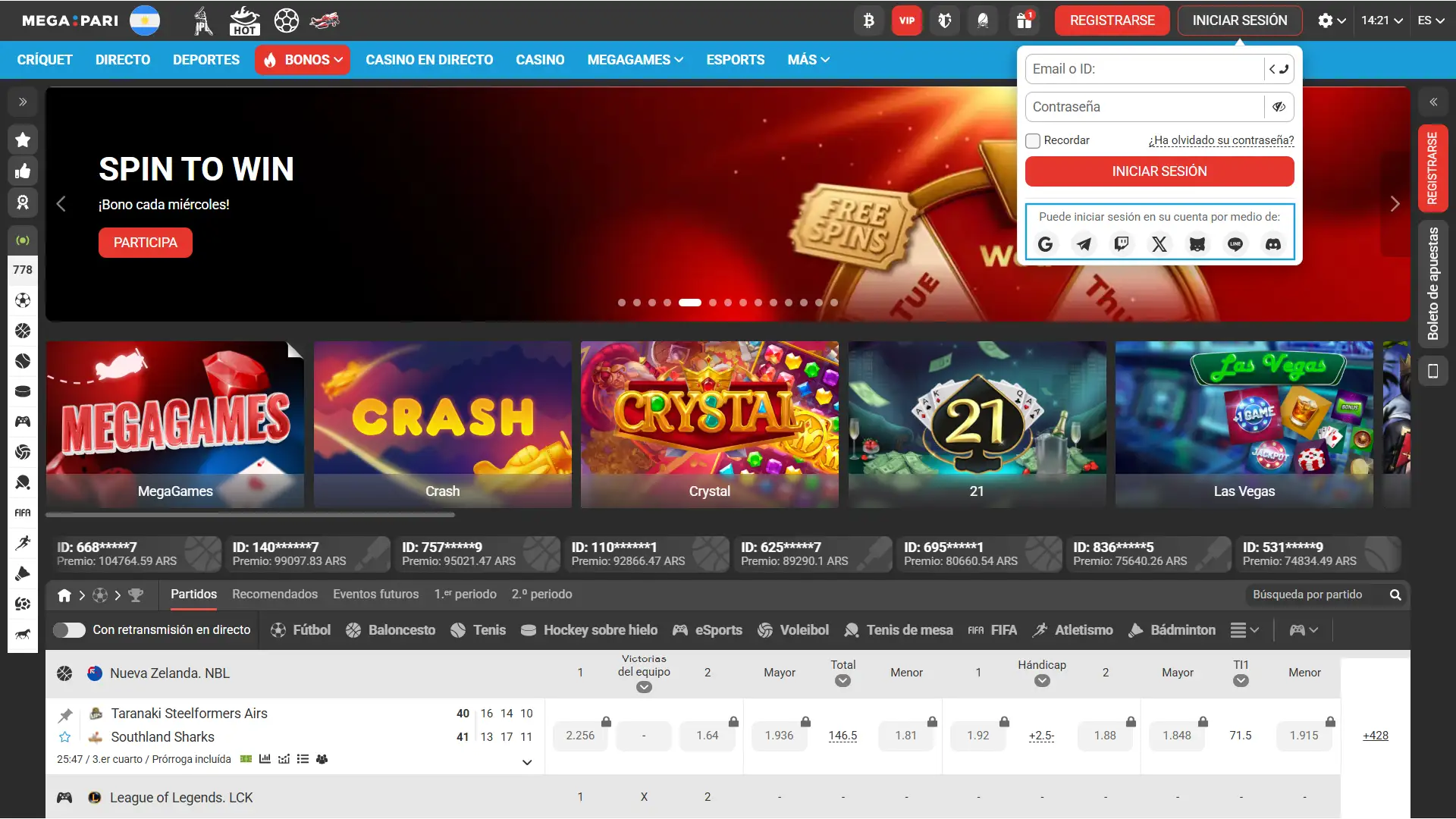This screenshot has width=1456, height=819.
Task: Open the Boleto de apuestas tab
Action: [1433, 284]
